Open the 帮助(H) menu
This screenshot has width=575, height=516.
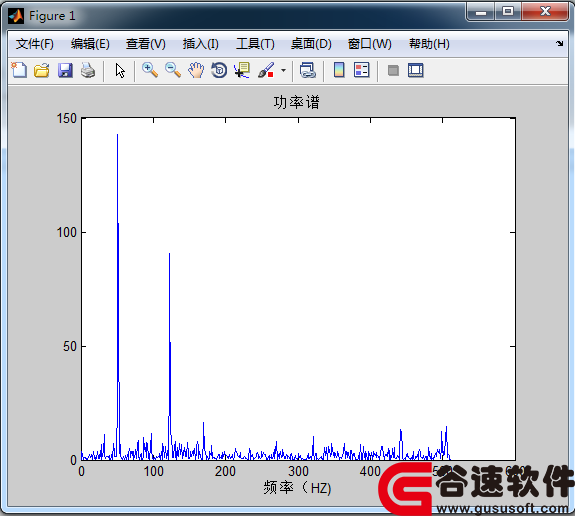(429, 44)
